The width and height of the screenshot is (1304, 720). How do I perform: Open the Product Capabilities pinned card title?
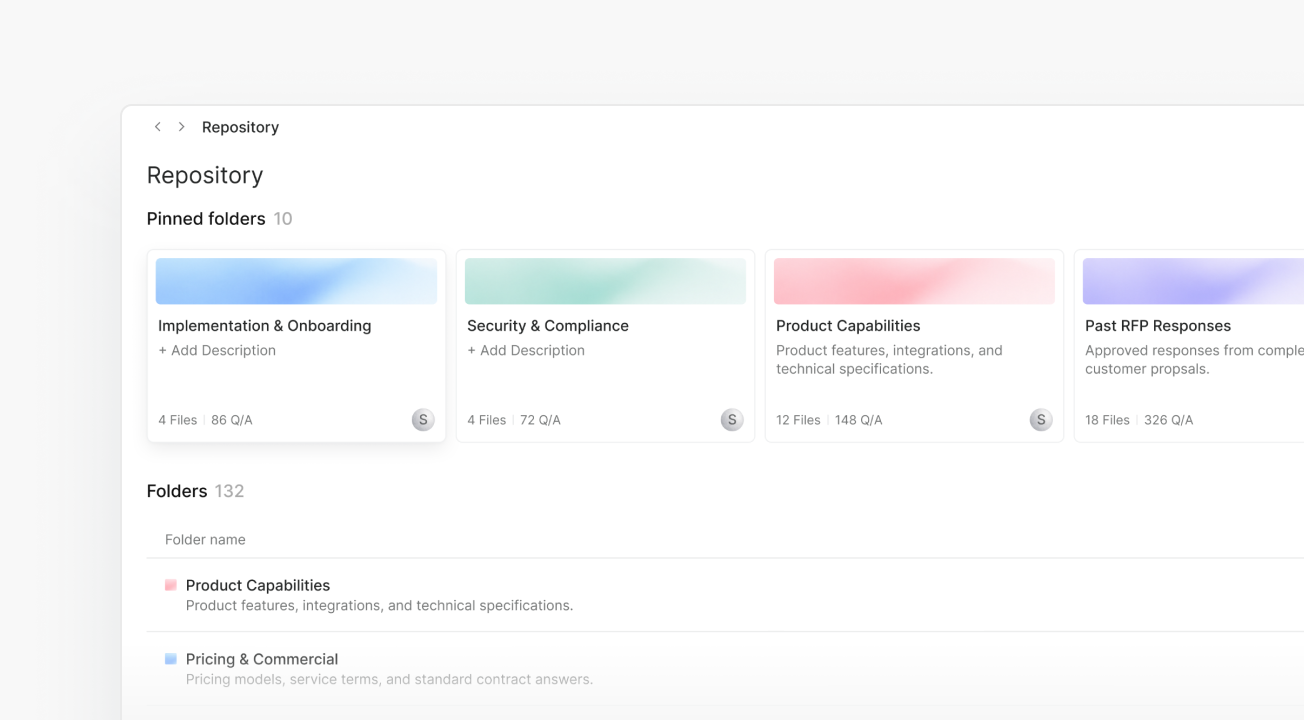point(848,326)
